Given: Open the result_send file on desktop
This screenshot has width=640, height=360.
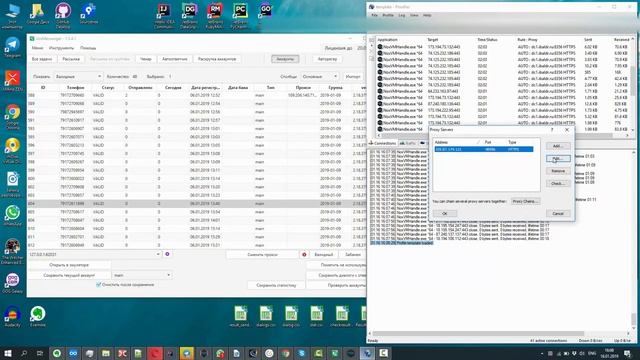Looking at the screenshot, I should tap(240, 316).
